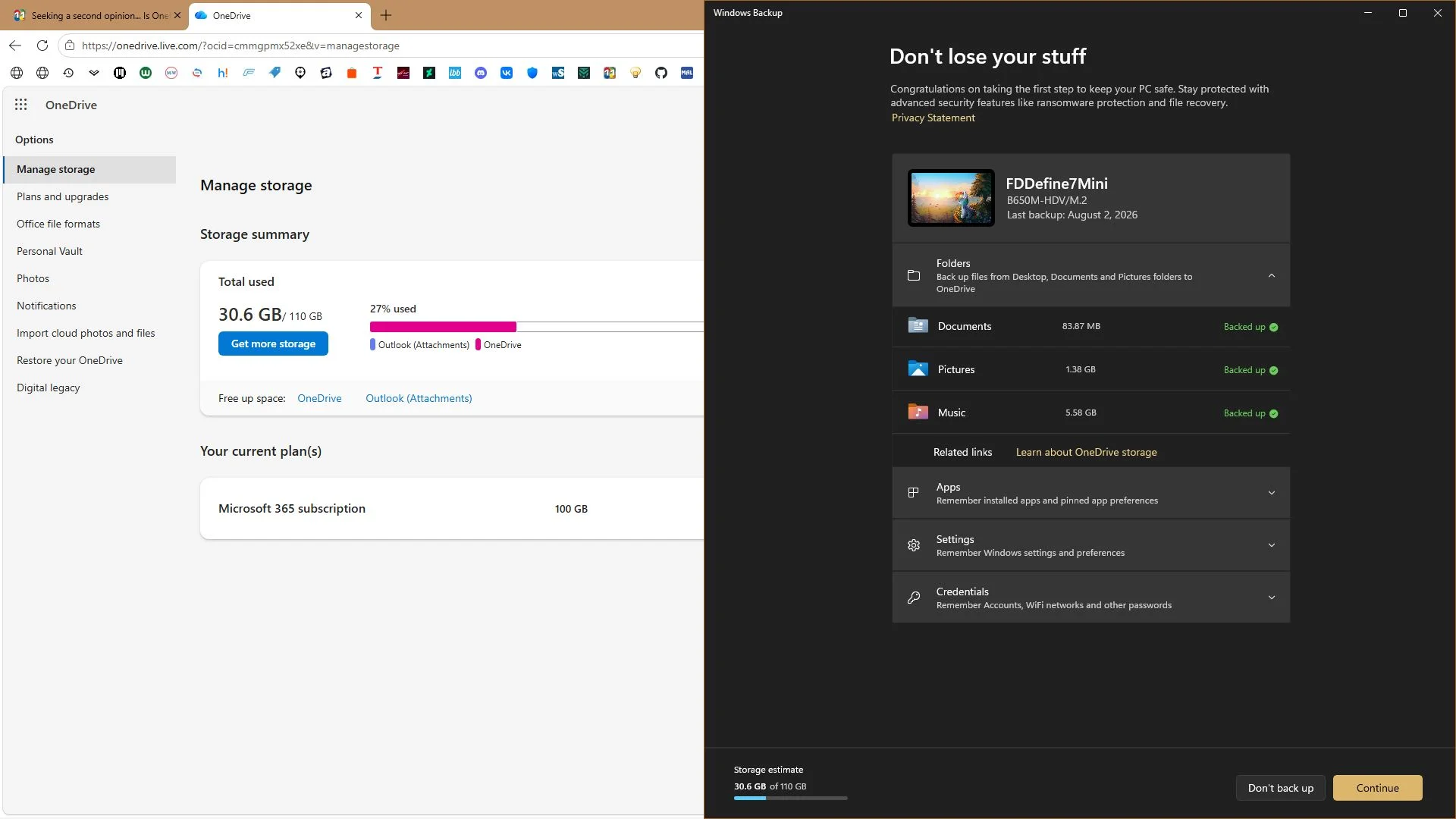Open the lightbulb bookmark
Viewport: 1456px width, 819px height.
click(x=635, y=73)
